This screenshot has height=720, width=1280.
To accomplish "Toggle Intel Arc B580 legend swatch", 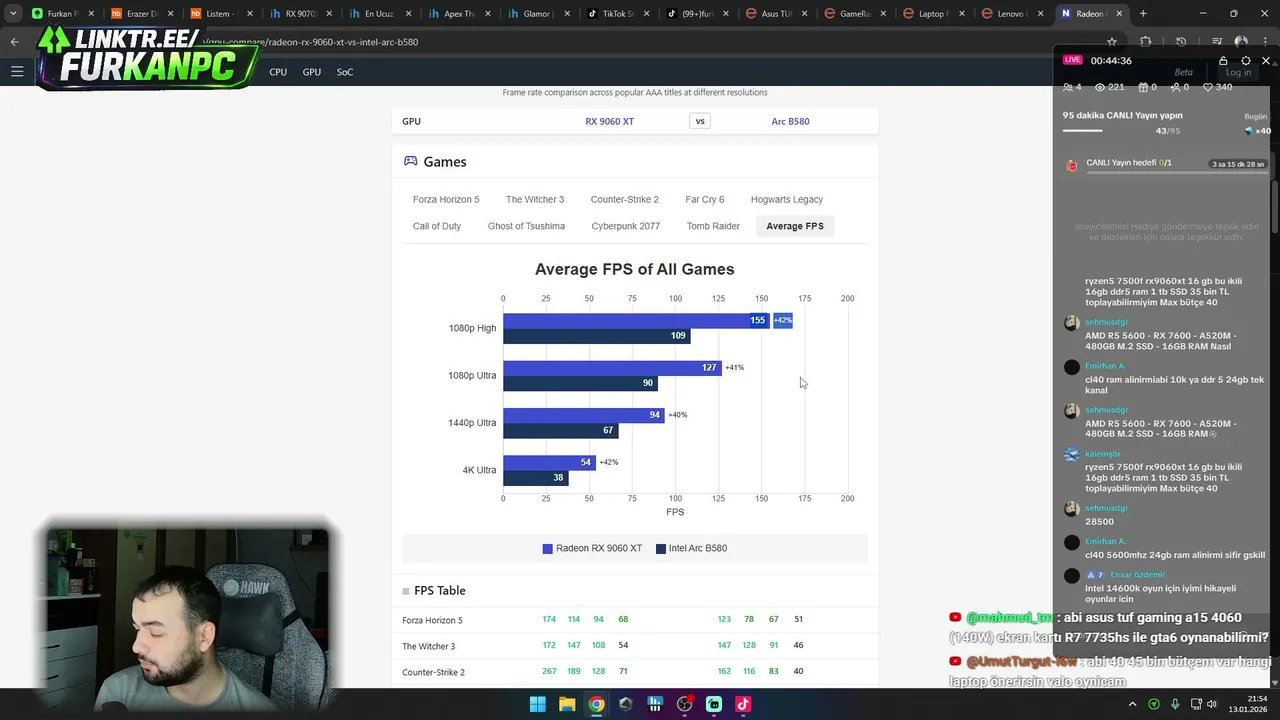I will [x=661, y=549].
